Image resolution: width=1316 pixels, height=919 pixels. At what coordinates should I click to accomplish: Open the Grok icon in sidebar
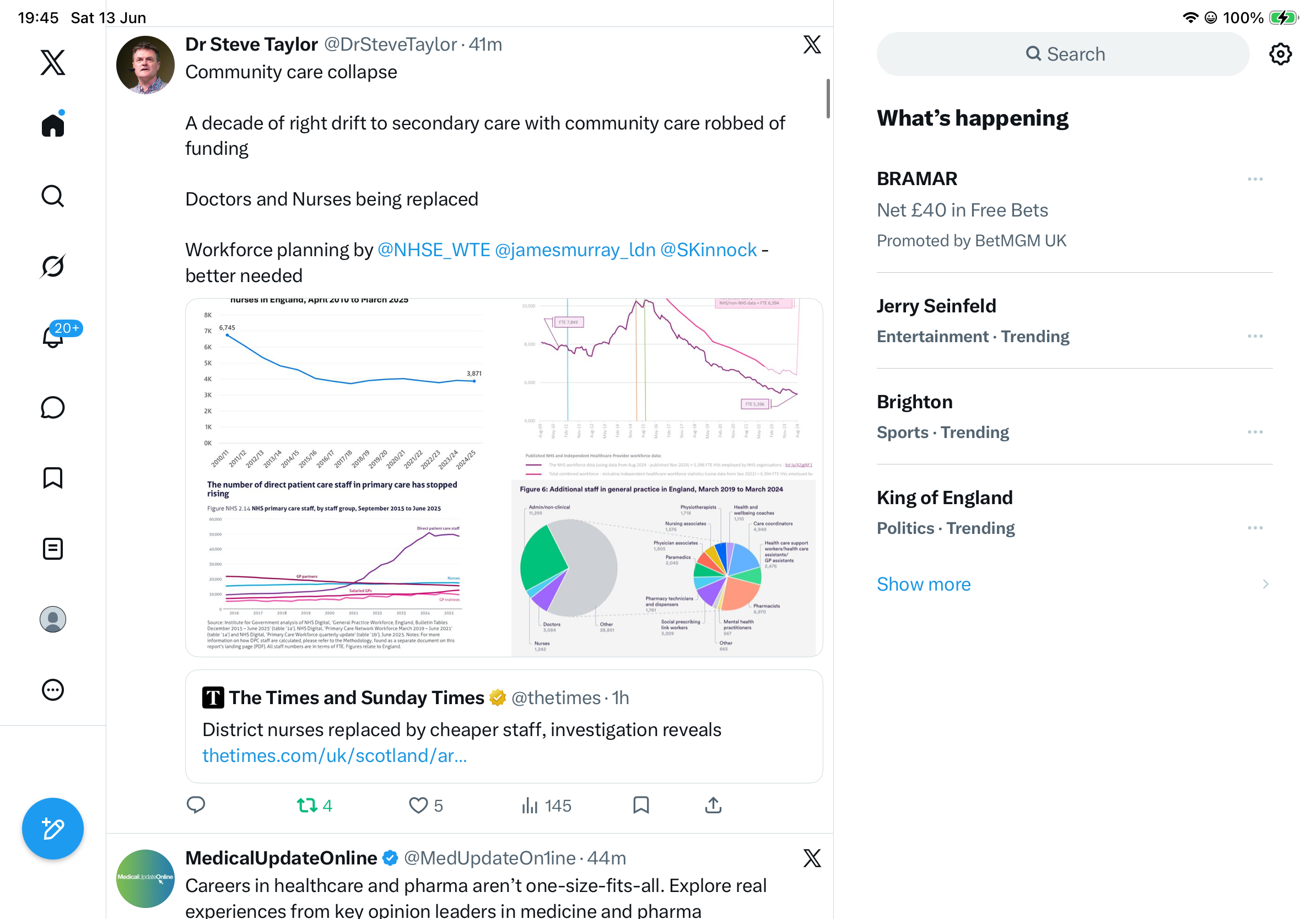(x=53, y=266)
